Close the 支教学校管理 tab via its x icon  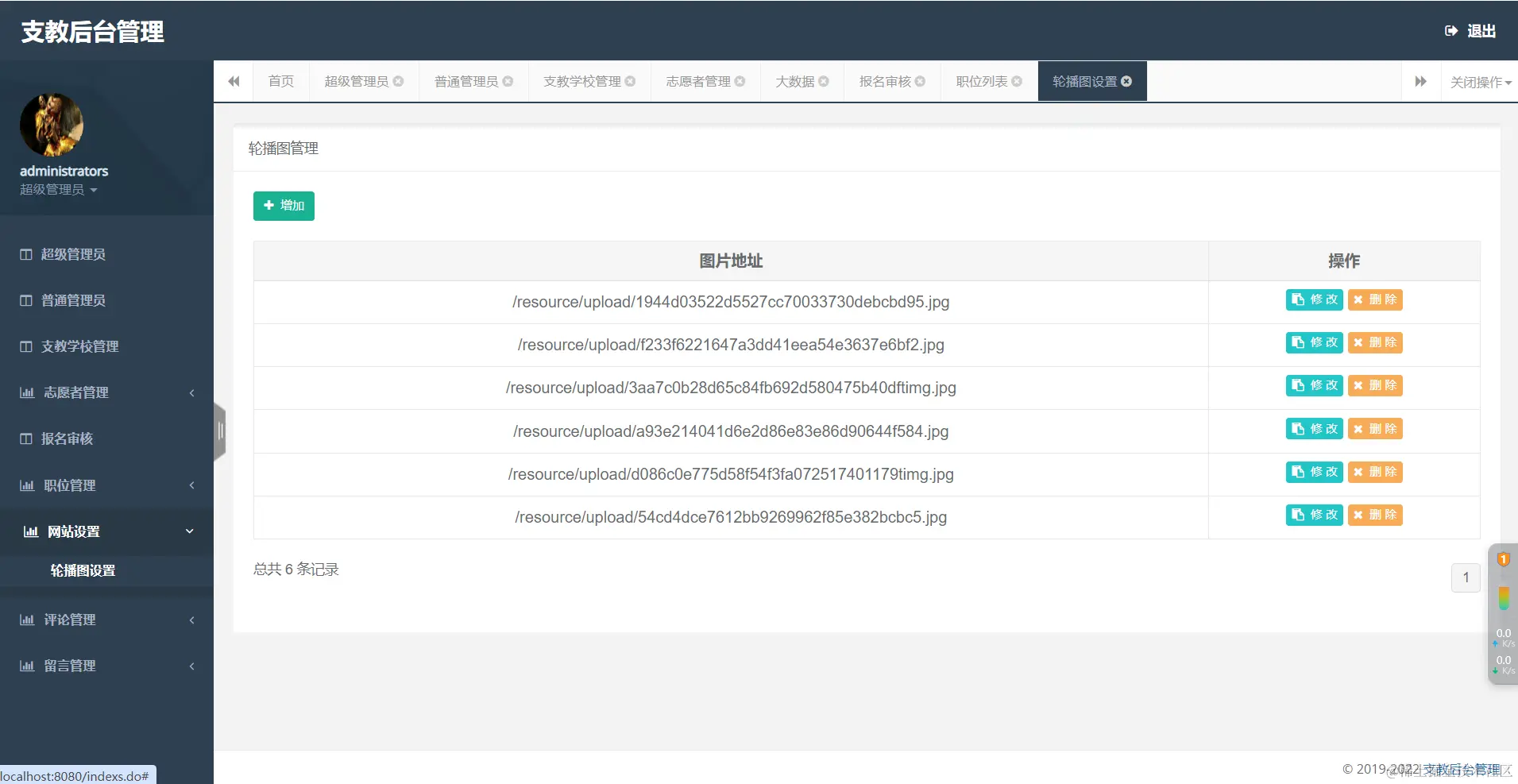point(631,81)
